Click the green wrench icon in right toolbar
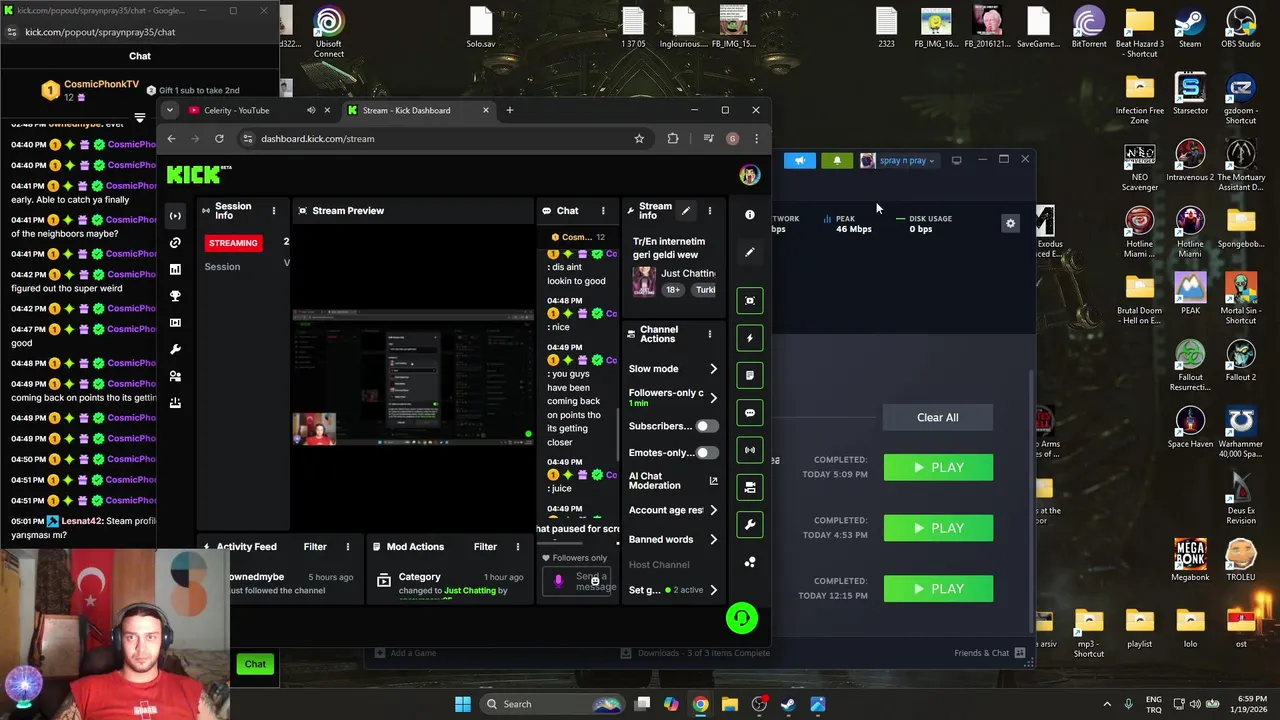1280x720 pixels. click(x=750, y=525)
